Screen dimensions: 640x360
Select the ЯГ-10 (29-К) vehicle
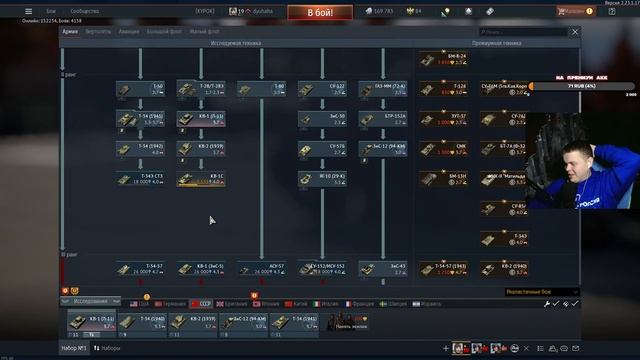point(322,179)
